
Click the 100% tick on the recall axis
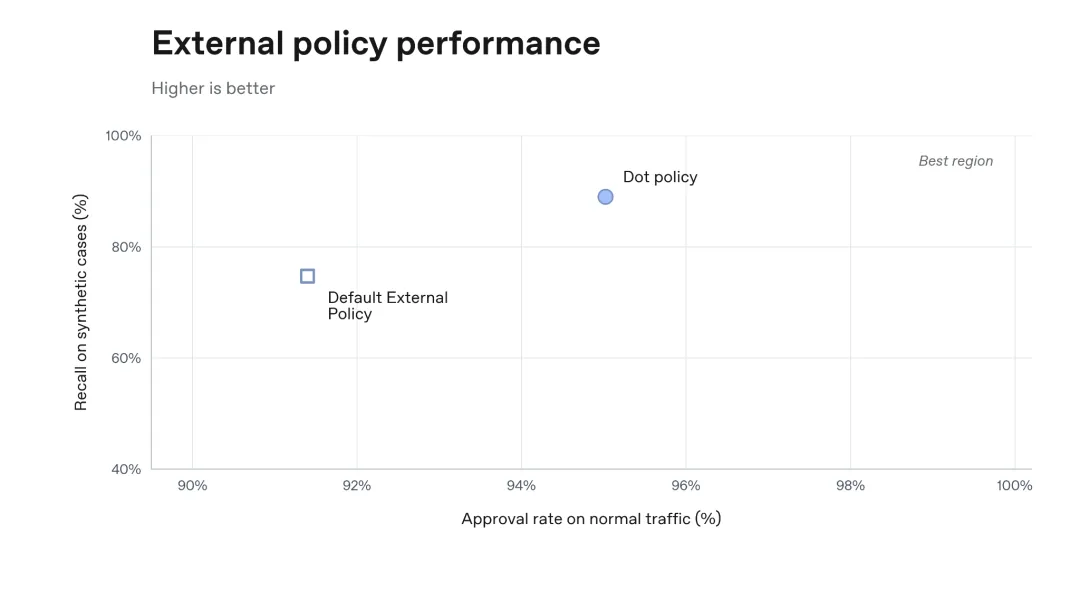(123, 136)
